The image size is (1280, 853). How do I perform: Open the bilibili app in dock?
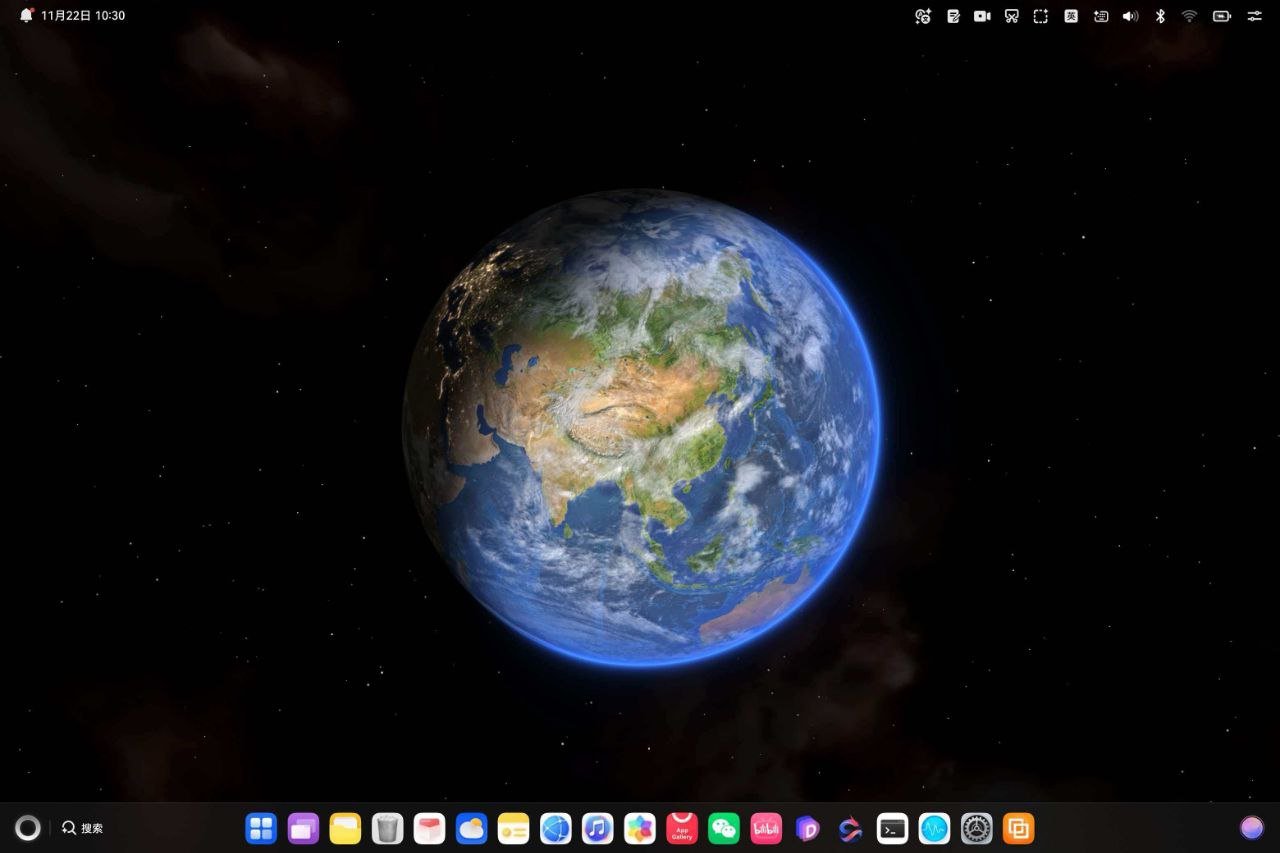766,828
